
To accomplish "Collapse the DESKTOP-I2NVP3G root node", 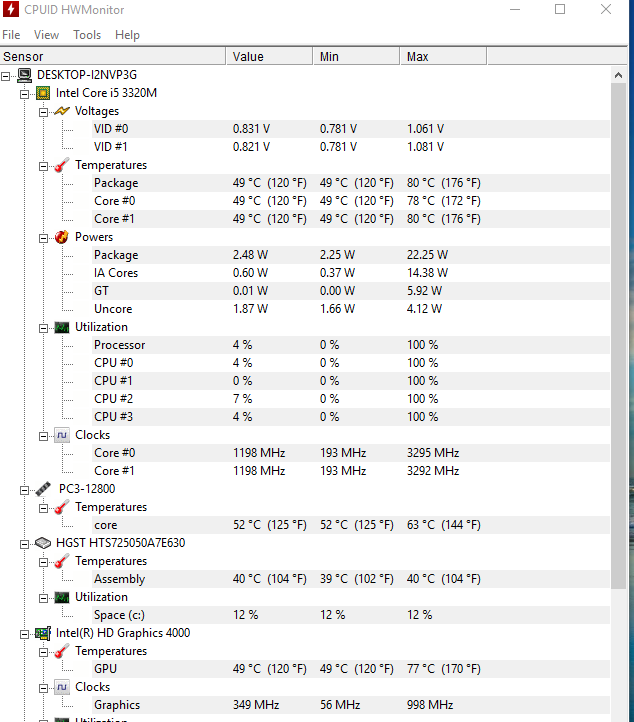I will pyautogui.click(x=6, y=76).
